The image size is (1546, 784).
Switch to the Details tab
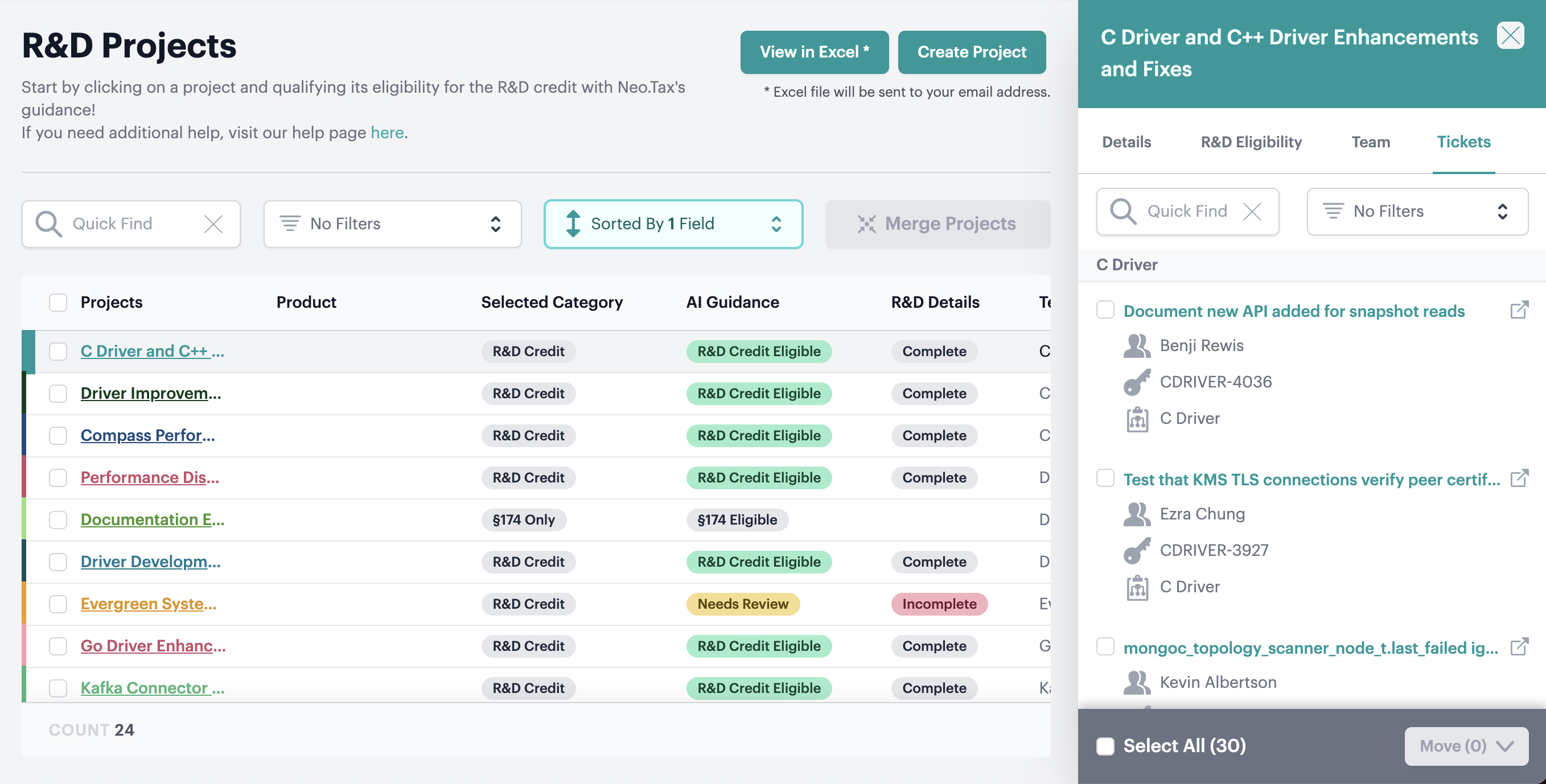[x=1126, y=142]
